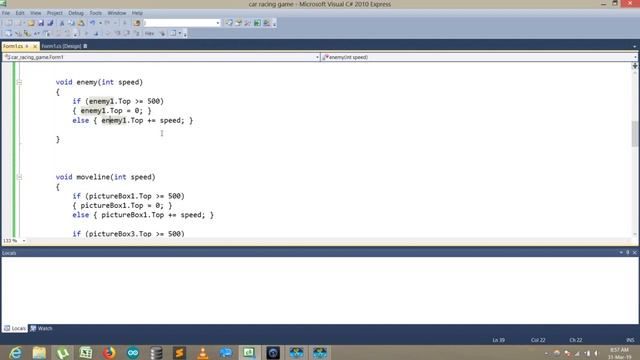640x360 pixels.
Task: Open Internet Explorer from the taskbar
Action: point(16,353)
